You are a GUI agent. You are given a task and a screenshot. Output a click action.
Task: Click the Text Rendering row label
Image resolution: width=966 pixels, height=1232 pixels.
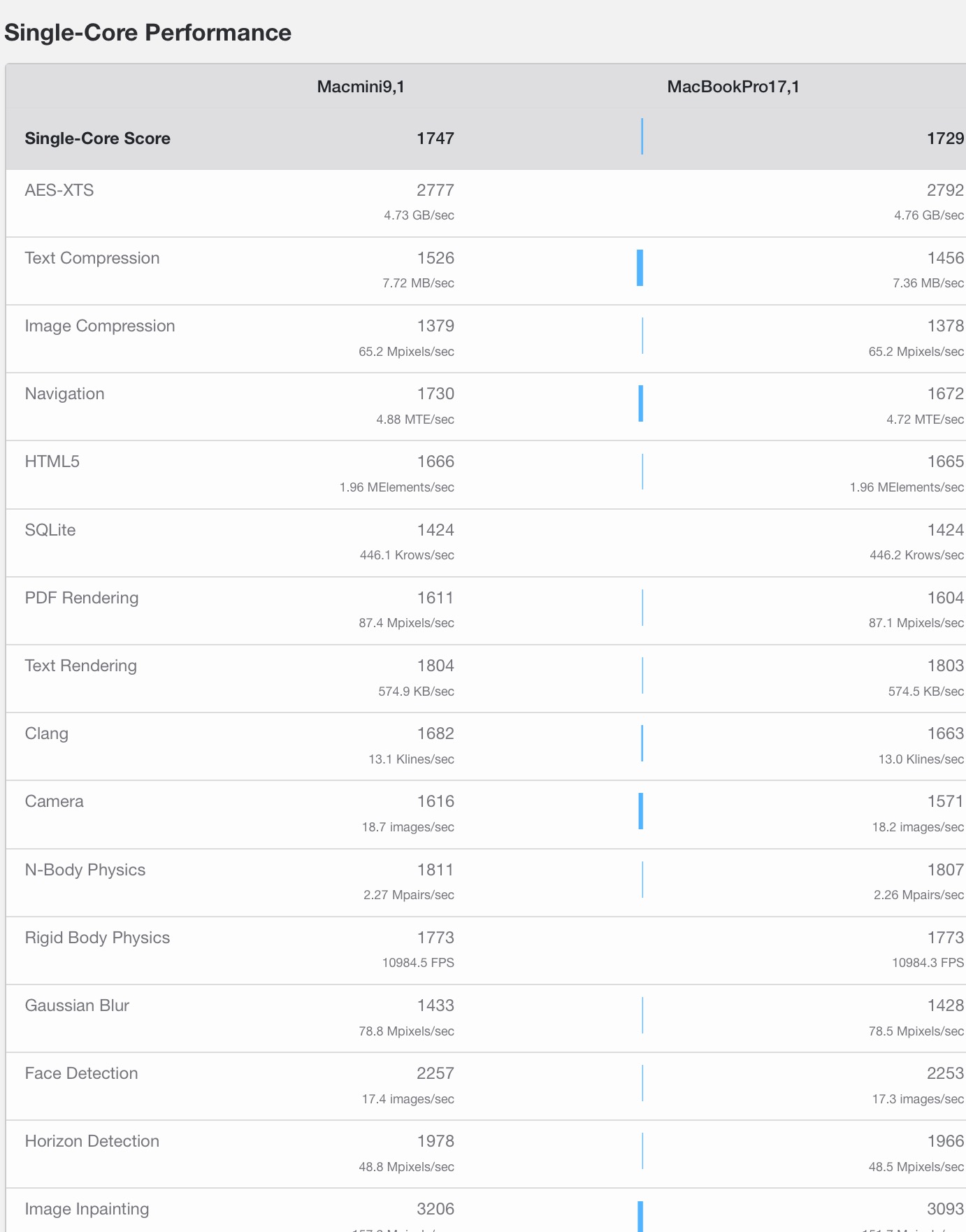81,666
